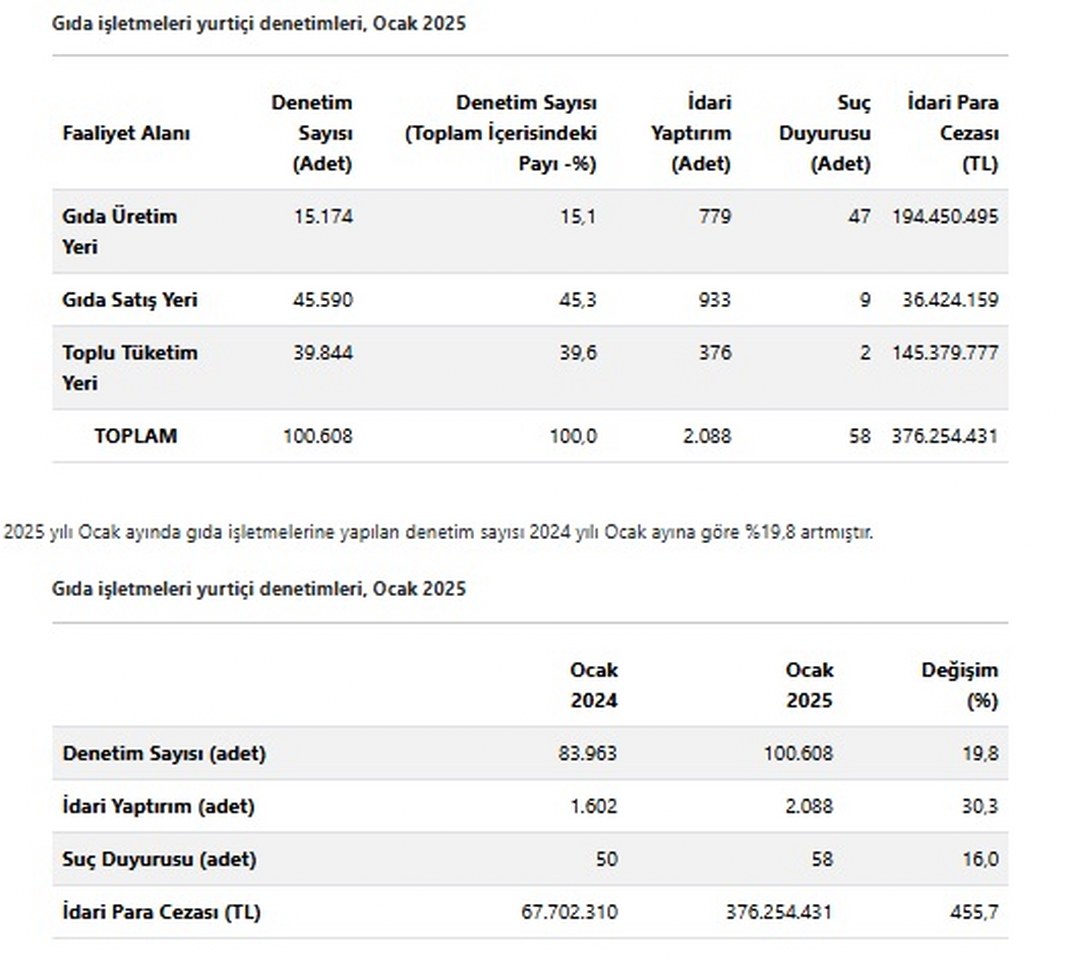Click the 15.174 audit count cell
The image size is (1066, 960).
click(322, 216)
